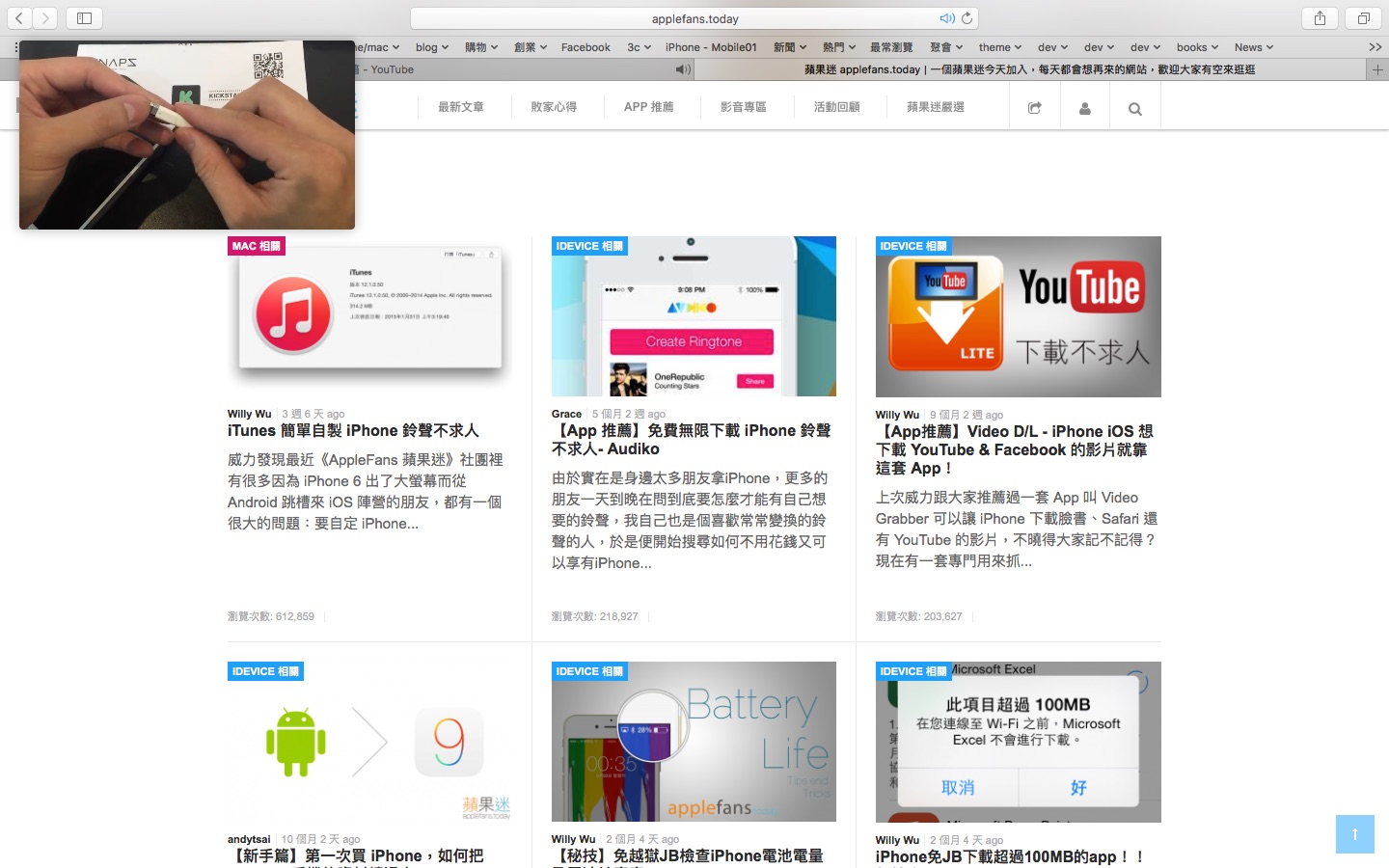Open article "iPhone免JB下載超過100MB的app！！"

pyautogui.click(x=1010, y=856)
